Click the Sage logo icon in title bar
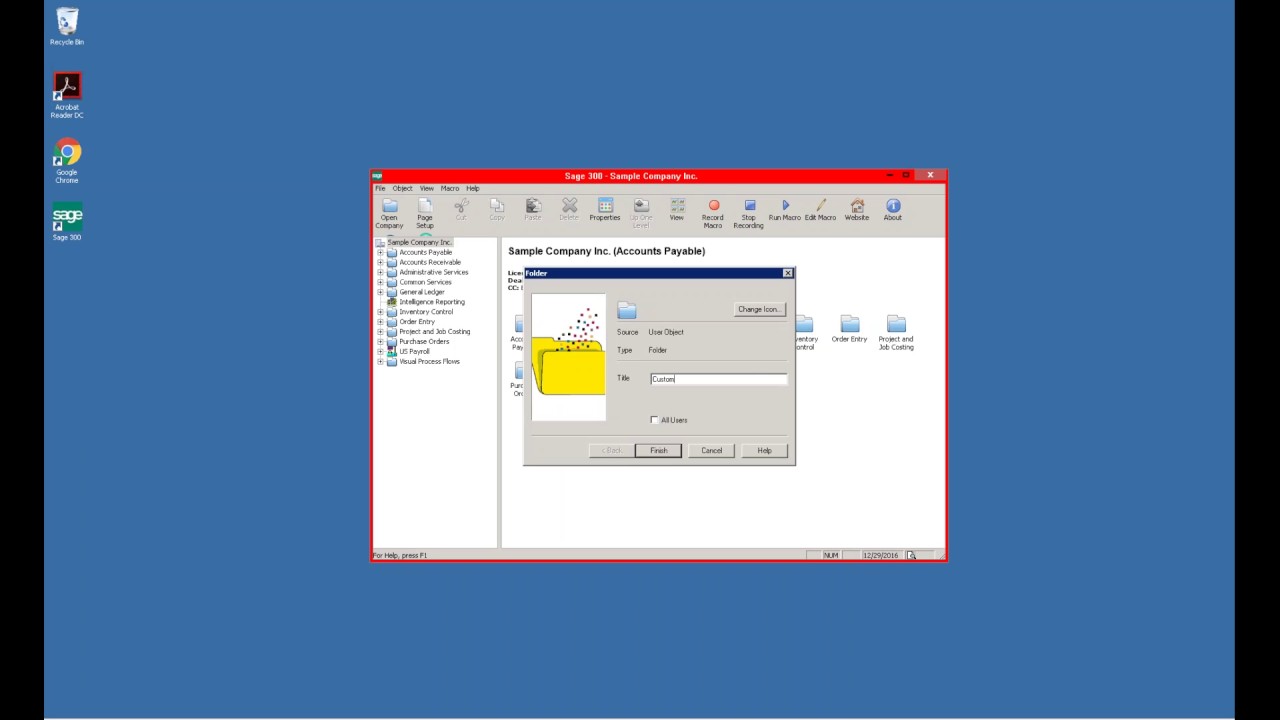This screenshot has height=720, width=1280. click(377, 176)
